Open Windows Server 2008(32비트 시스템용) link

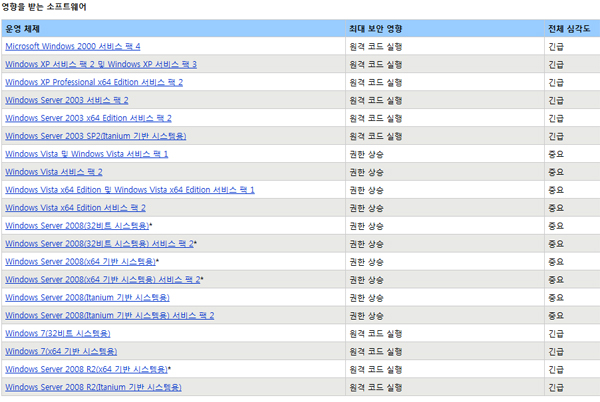pos(77,226)
